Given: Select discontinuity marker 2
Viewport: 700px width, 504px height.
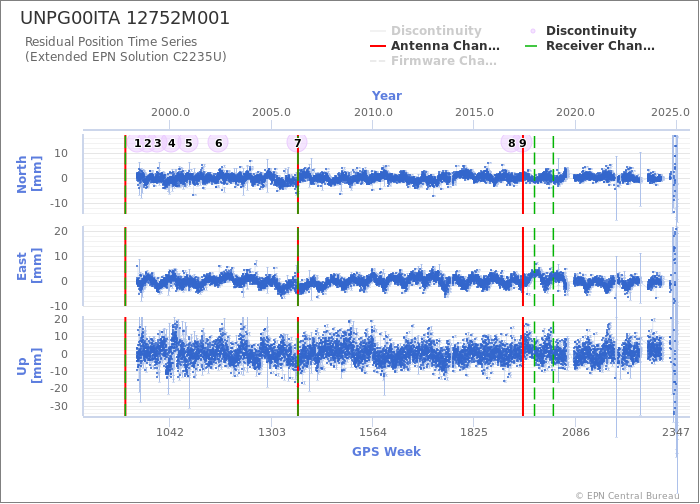Looking at the screenshot, I should point(147,143).
